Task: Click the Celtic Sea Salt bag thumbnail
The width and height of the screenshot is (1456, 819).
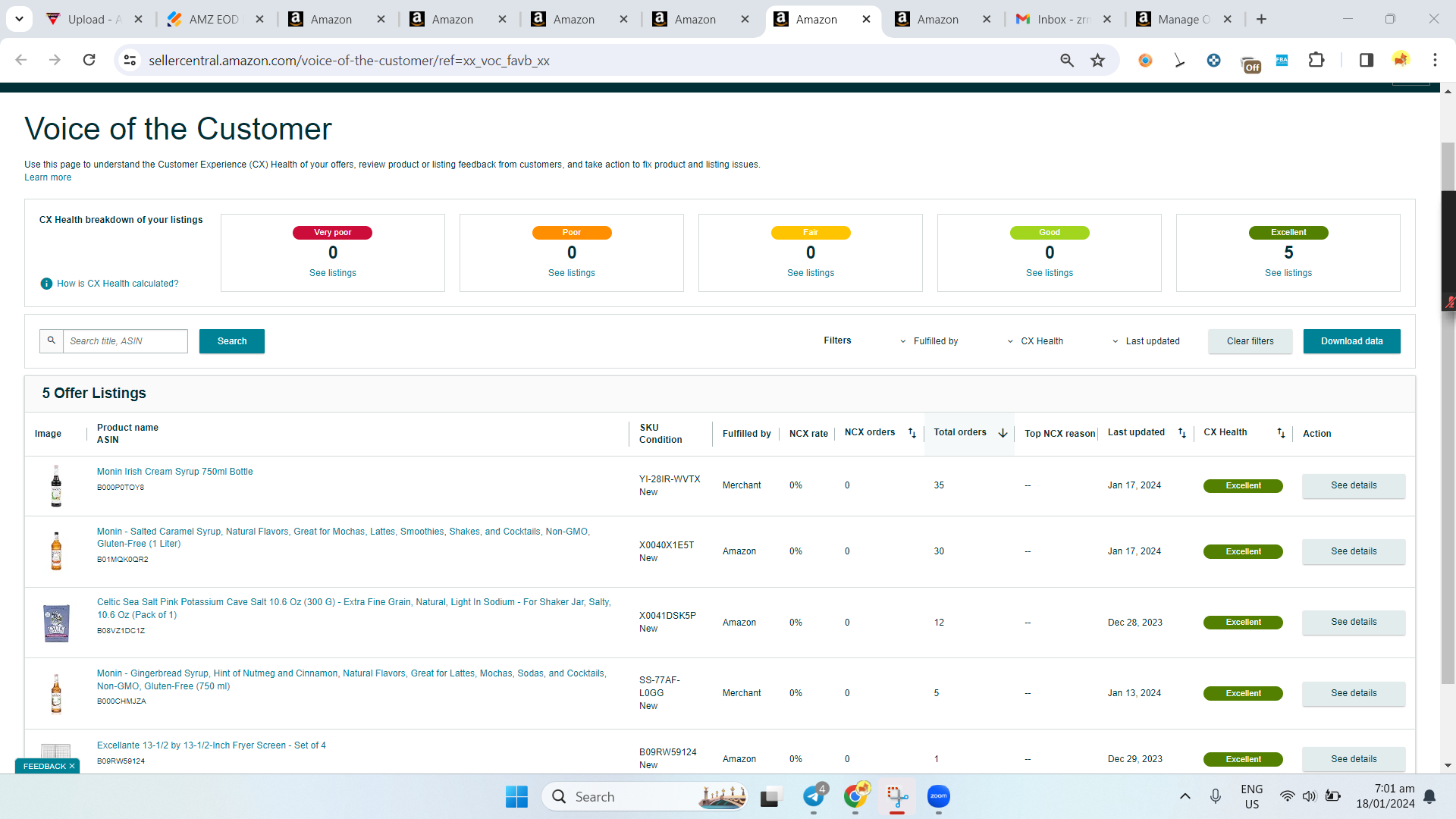Action: tap(56, 623)
